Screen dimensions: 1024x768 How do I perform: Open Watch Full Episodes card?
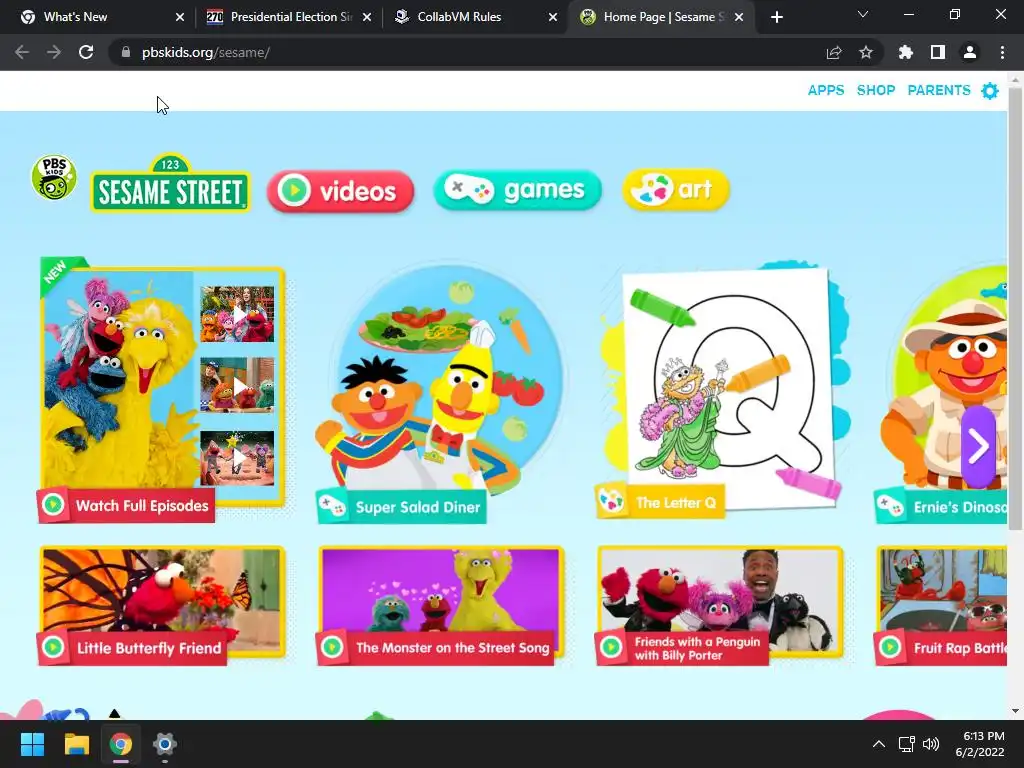(161, 390)
